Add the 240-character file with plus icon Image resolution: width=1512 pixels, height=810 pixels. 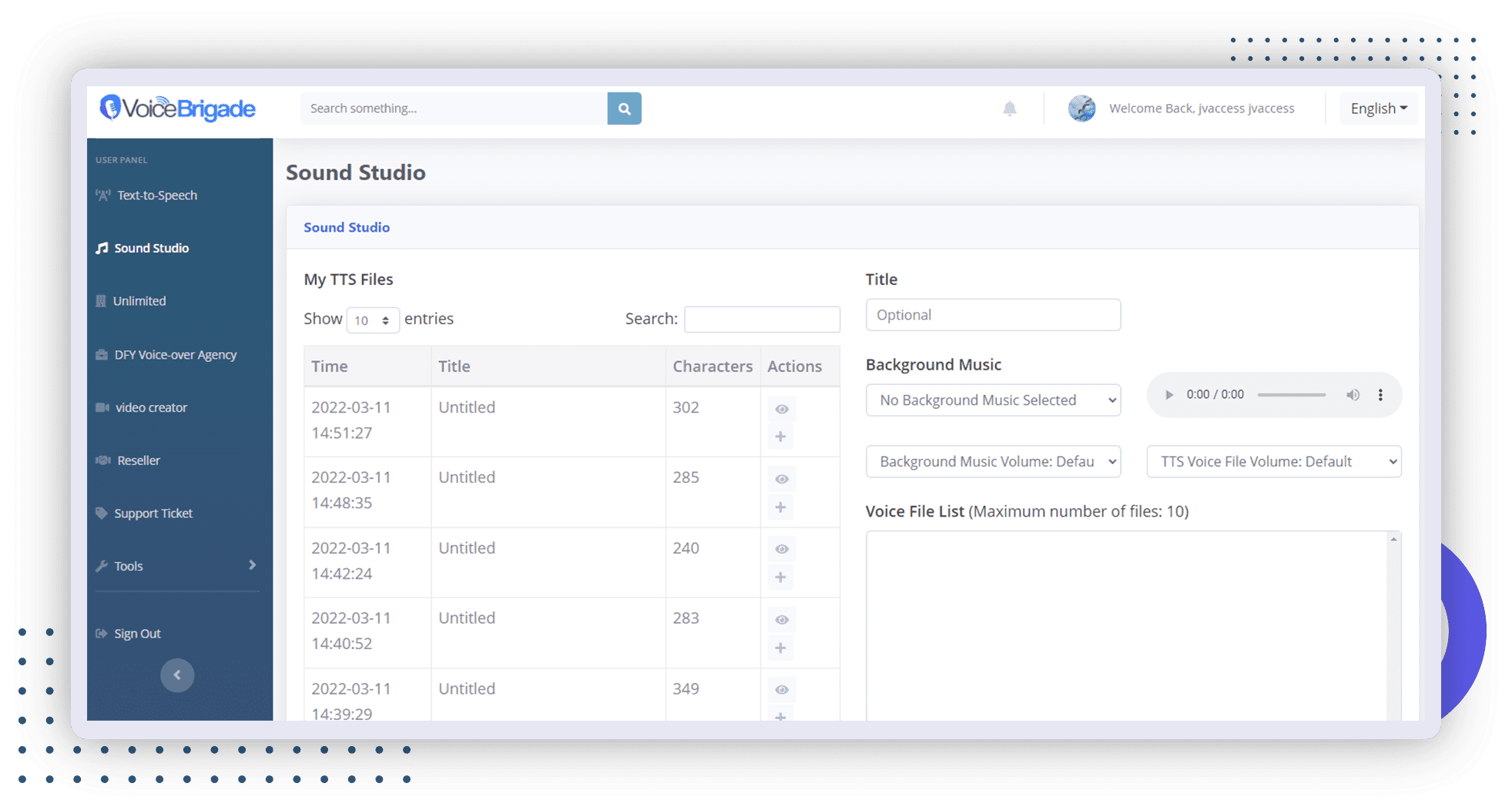780,577
